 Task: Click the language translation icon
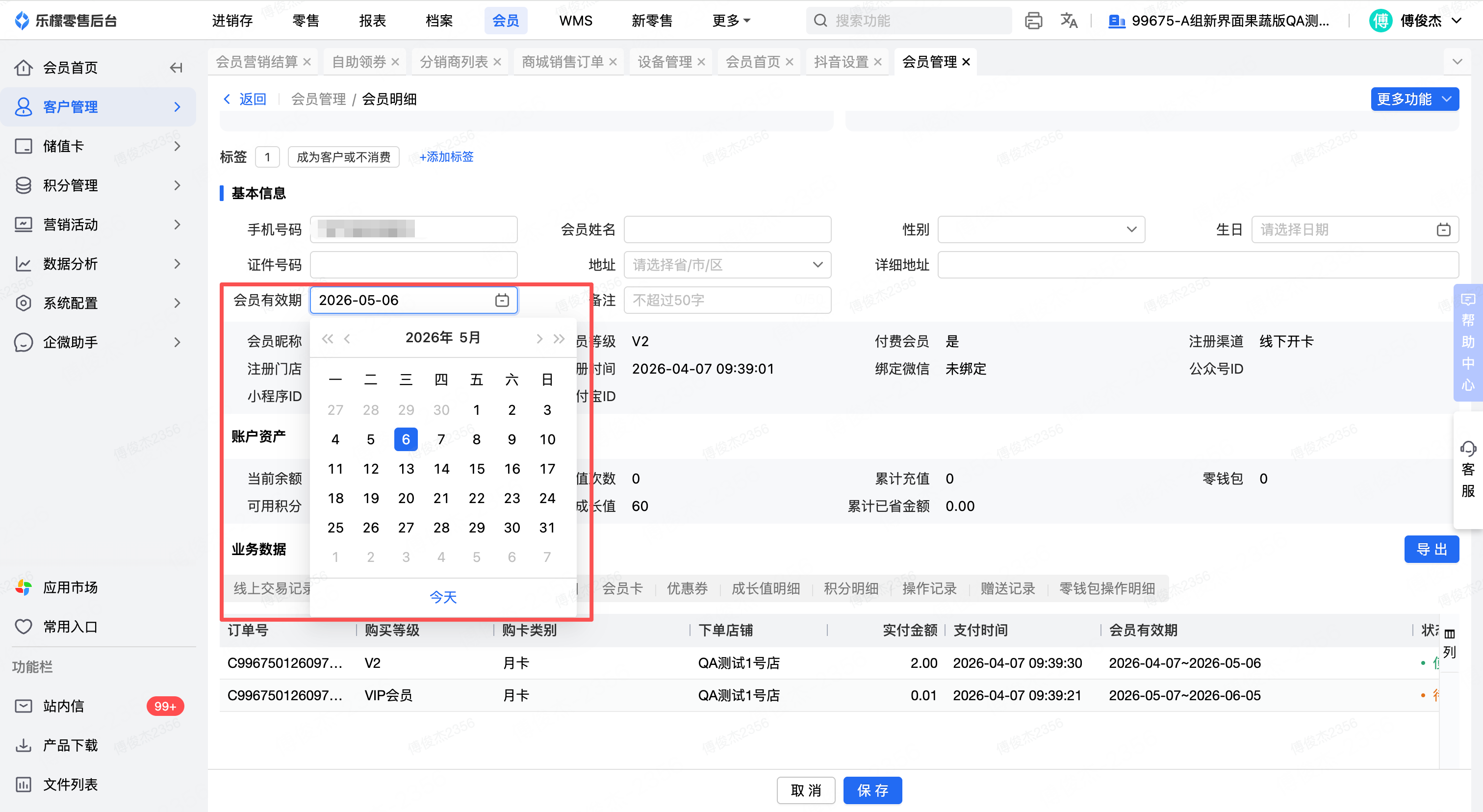[1068, 21]
